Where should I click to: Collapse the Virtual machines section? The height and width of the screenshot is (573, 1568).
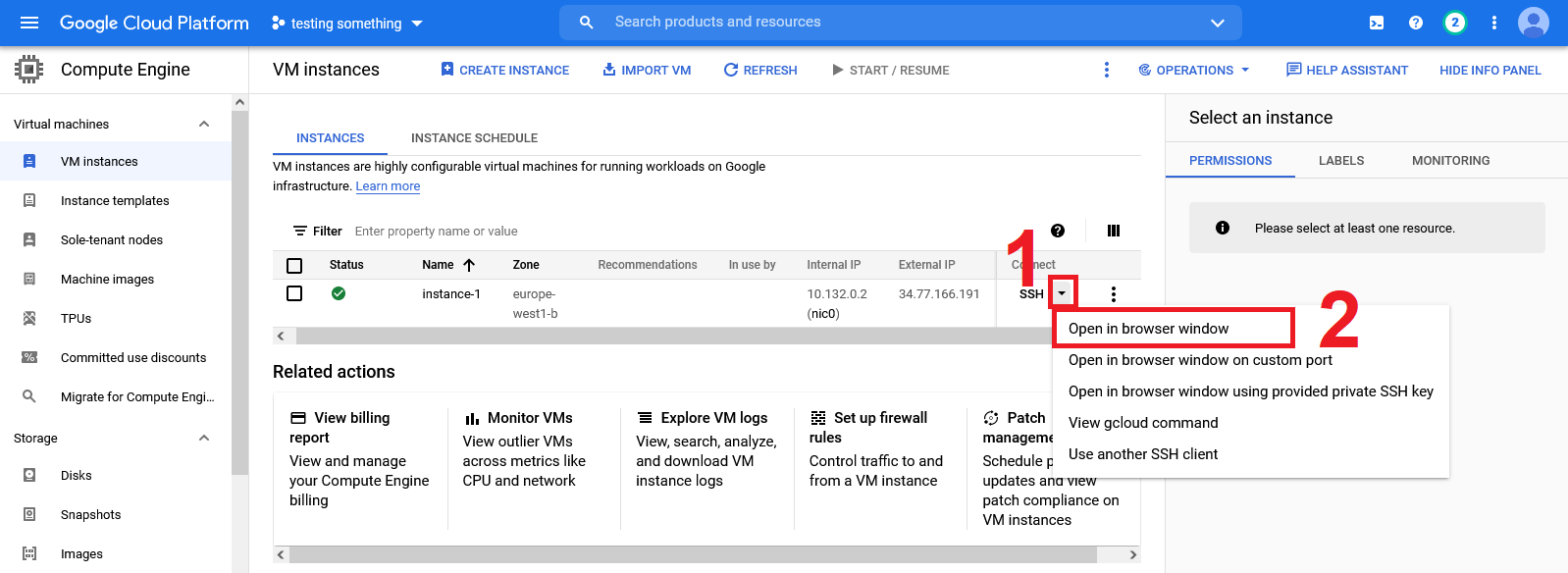point(204,124)
